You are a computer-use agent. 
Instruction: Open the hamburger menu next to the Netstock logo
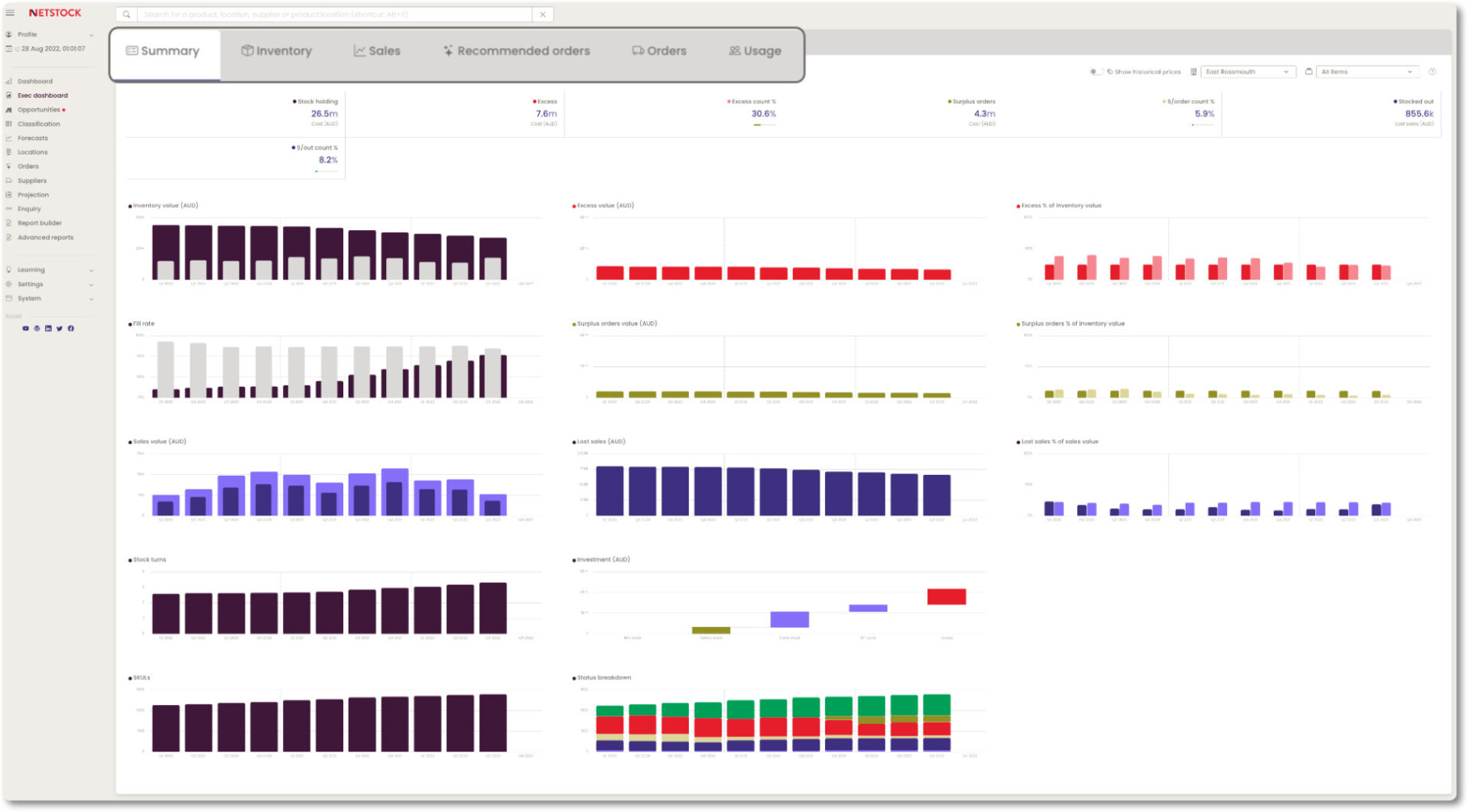pos(10,13)
